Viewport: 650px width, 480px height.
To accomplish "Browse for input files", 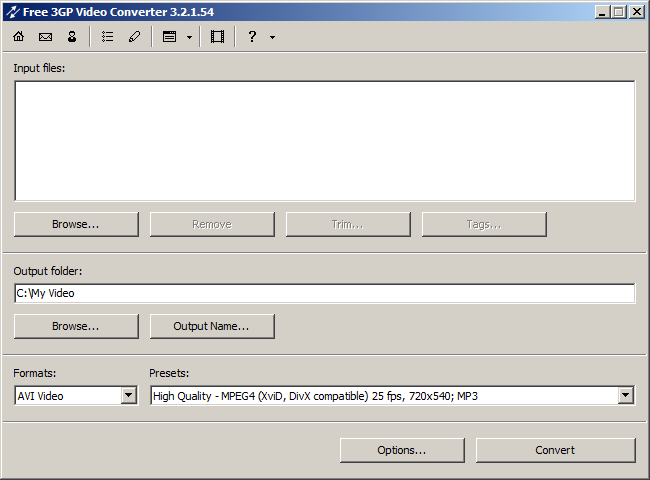I will [x=76, y=224].
